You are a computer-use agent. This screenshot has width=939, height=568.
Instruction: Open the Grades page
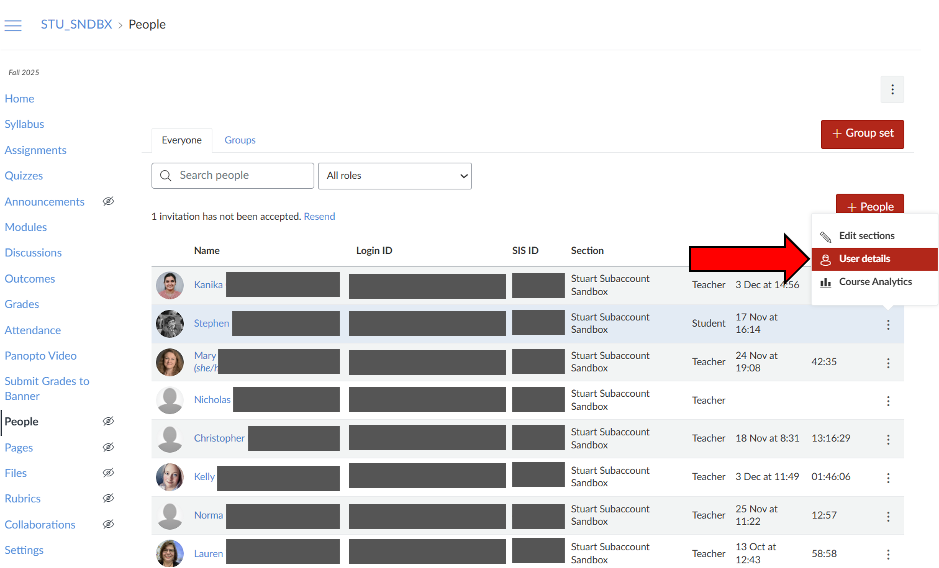(22, 304)
